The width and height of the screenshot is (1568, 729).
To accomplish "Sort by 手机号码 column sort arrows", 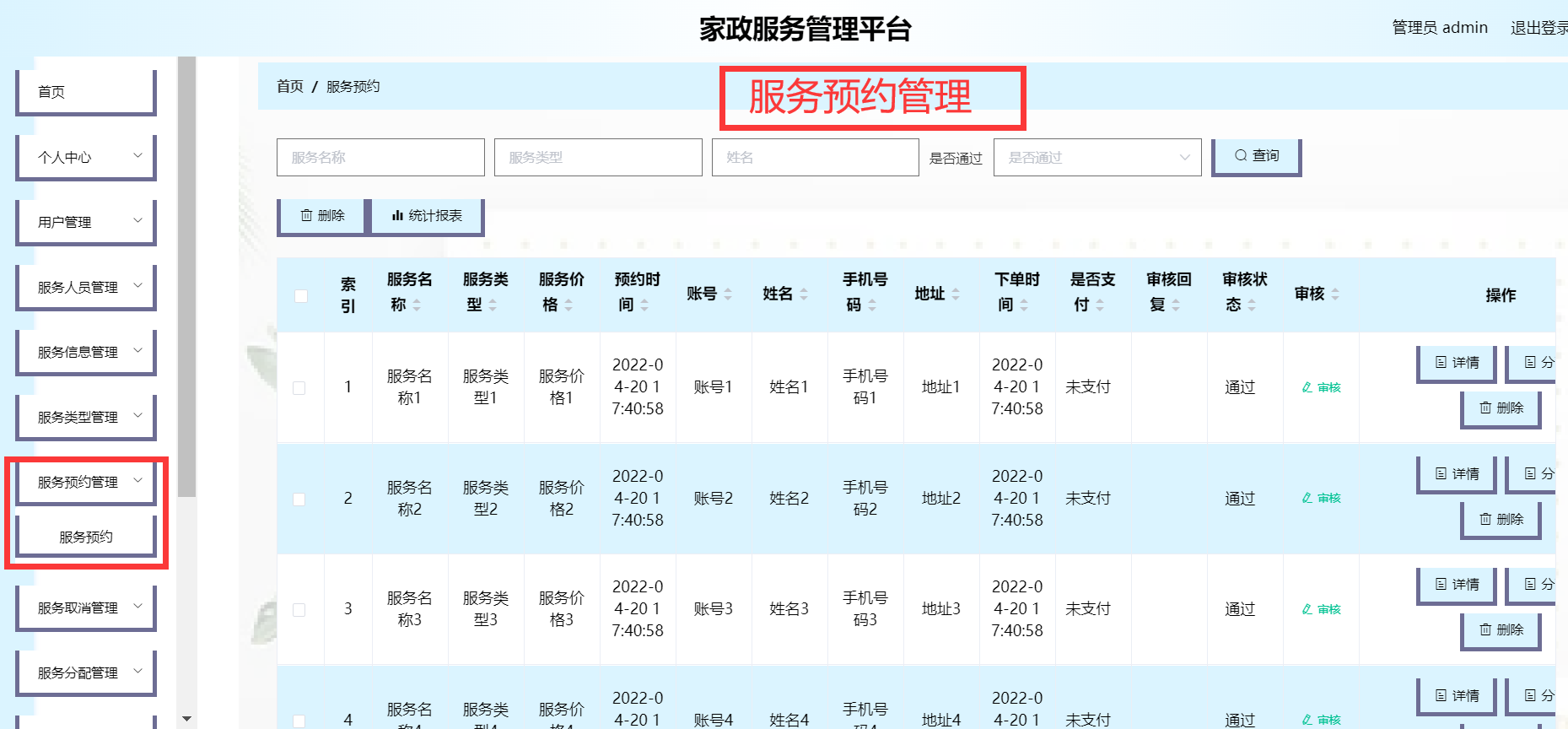I will [872, 305].
